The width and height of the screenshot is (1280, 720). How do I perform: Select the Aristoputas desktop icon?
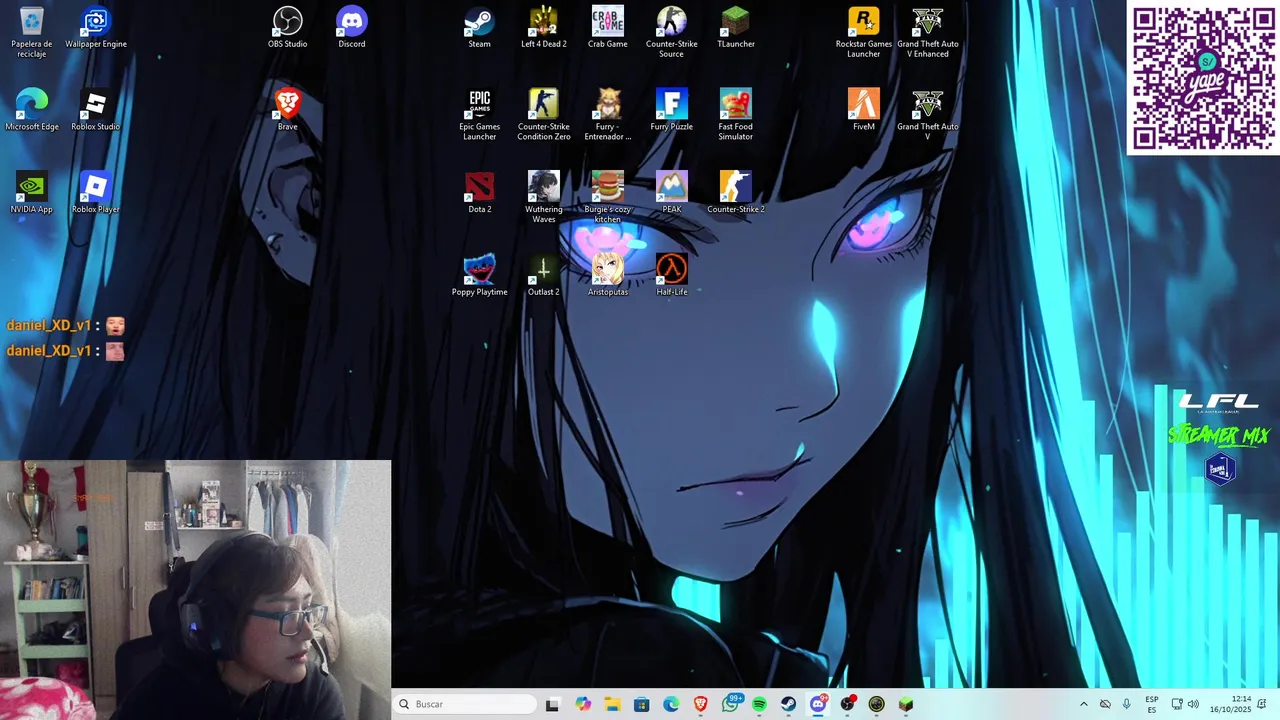coord(608,276)
